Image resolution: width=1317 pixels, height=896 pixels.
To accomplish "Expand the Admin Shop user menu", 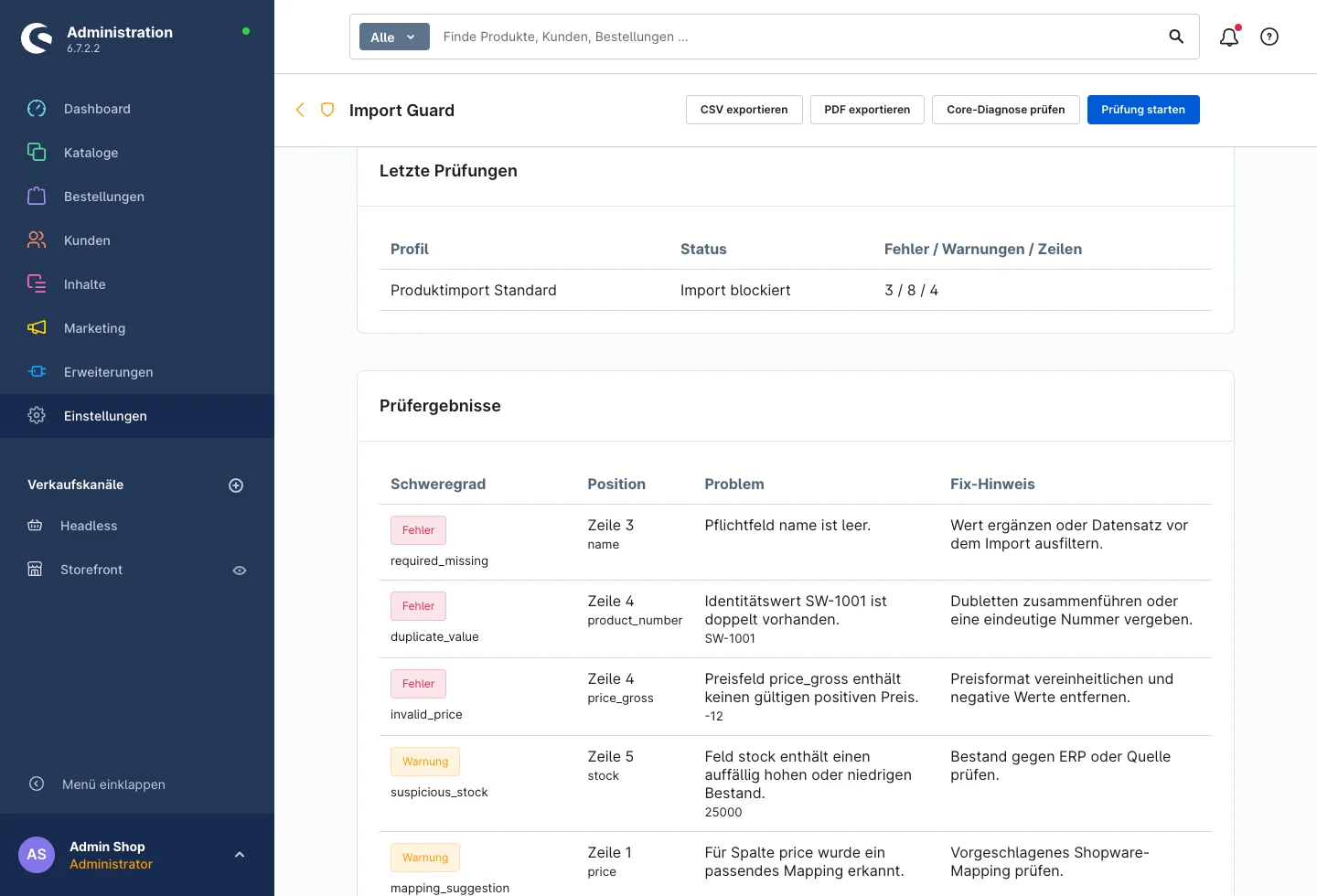I will (240, 855).
